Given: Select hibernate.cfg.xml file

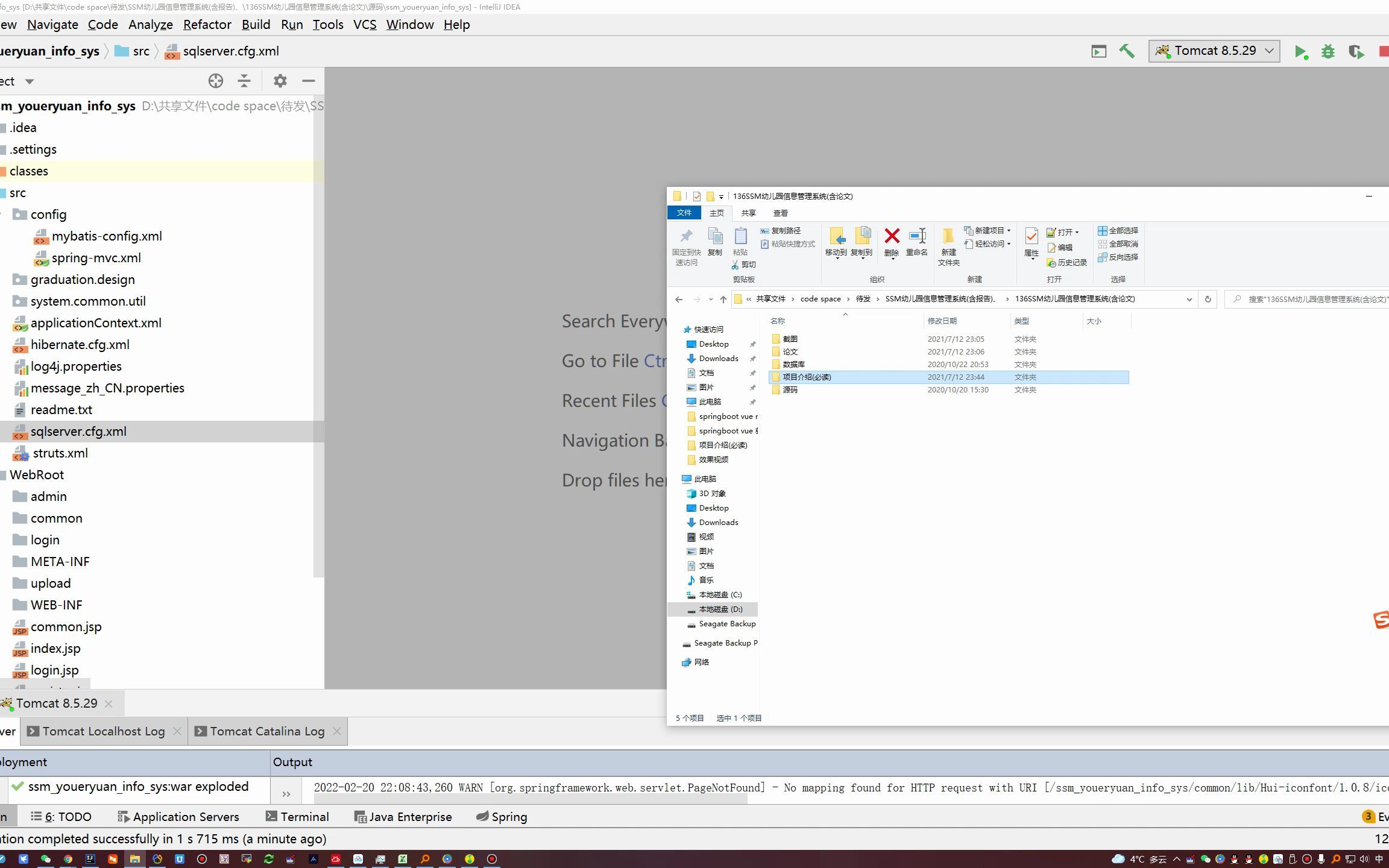Looking at the screenshot, I should [80, 345].
